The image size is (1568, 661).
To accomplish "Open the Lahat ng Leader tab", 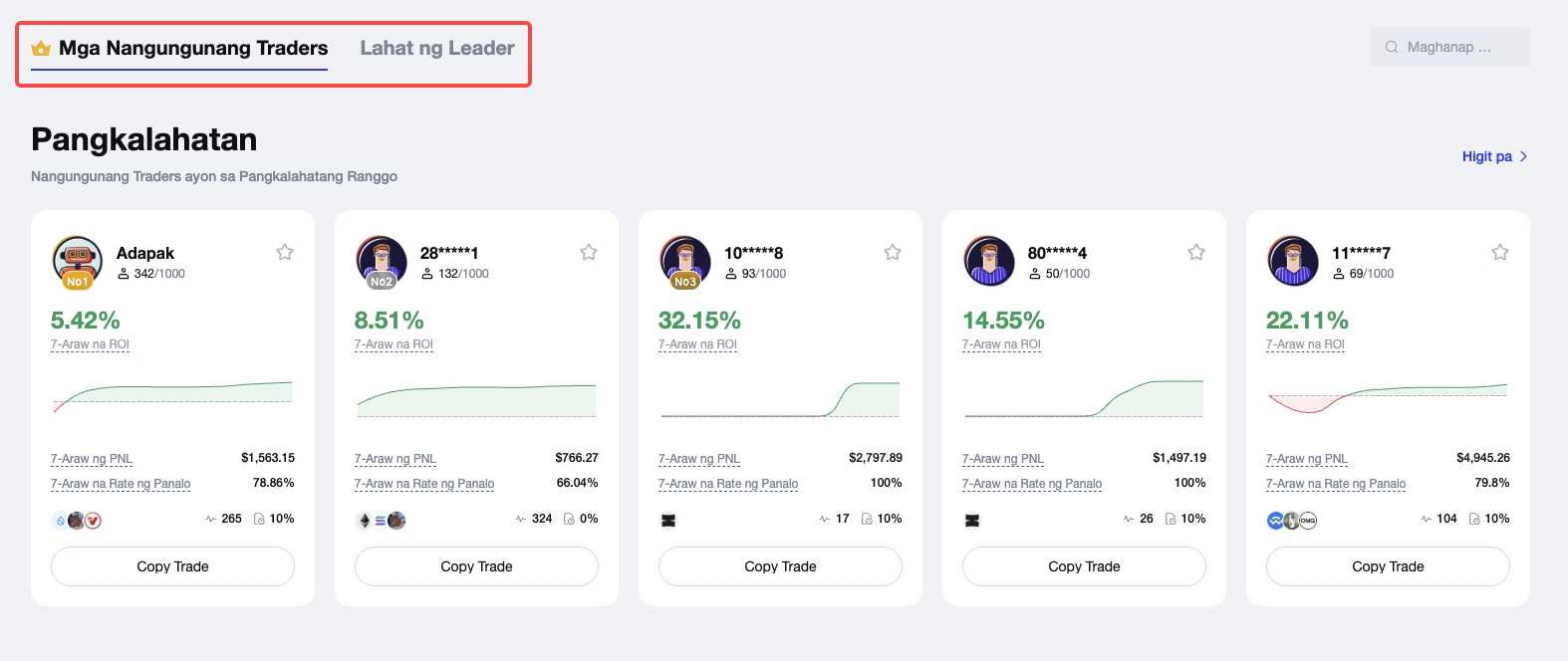I will pos(437,48).
